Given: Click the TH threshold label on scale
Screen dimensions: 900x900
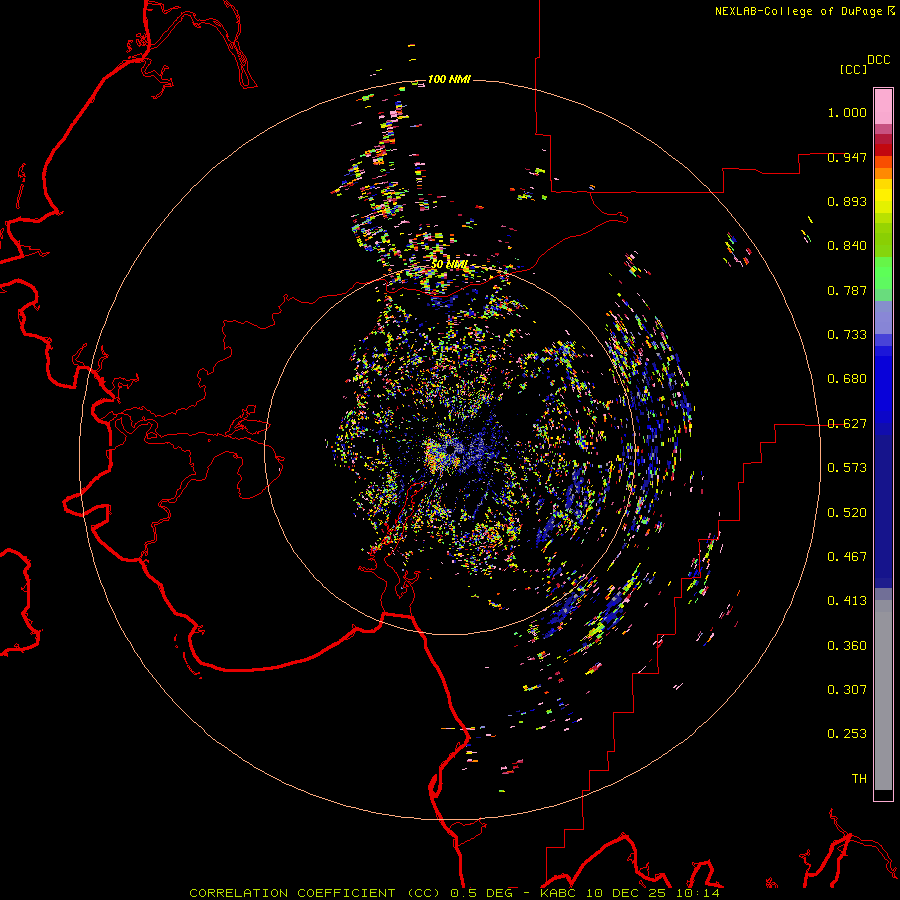Looking at the screenshot, I should [859, 779].
